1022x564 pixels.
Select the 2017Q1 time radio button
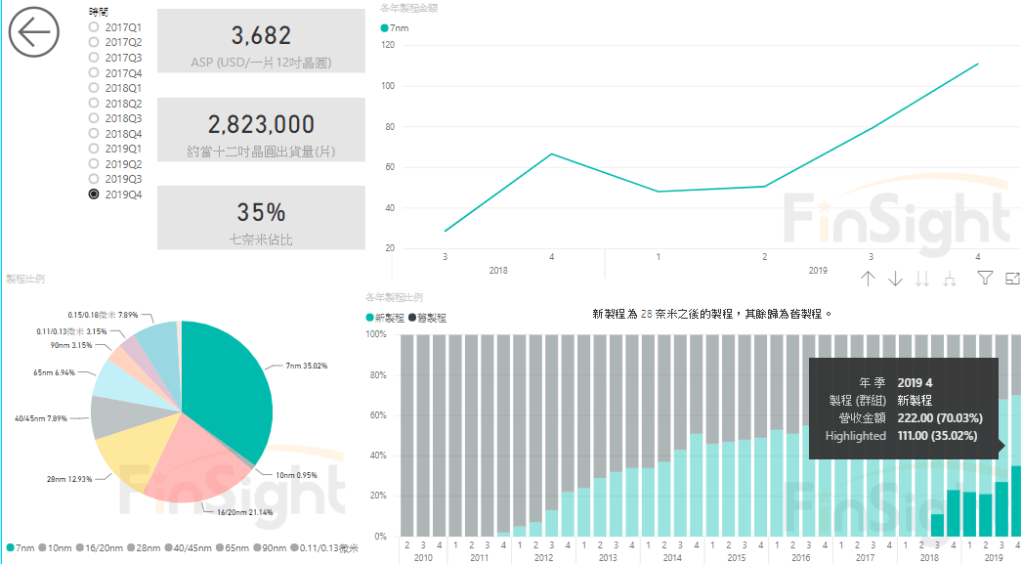pyautogui.click(x=94, y=27)
